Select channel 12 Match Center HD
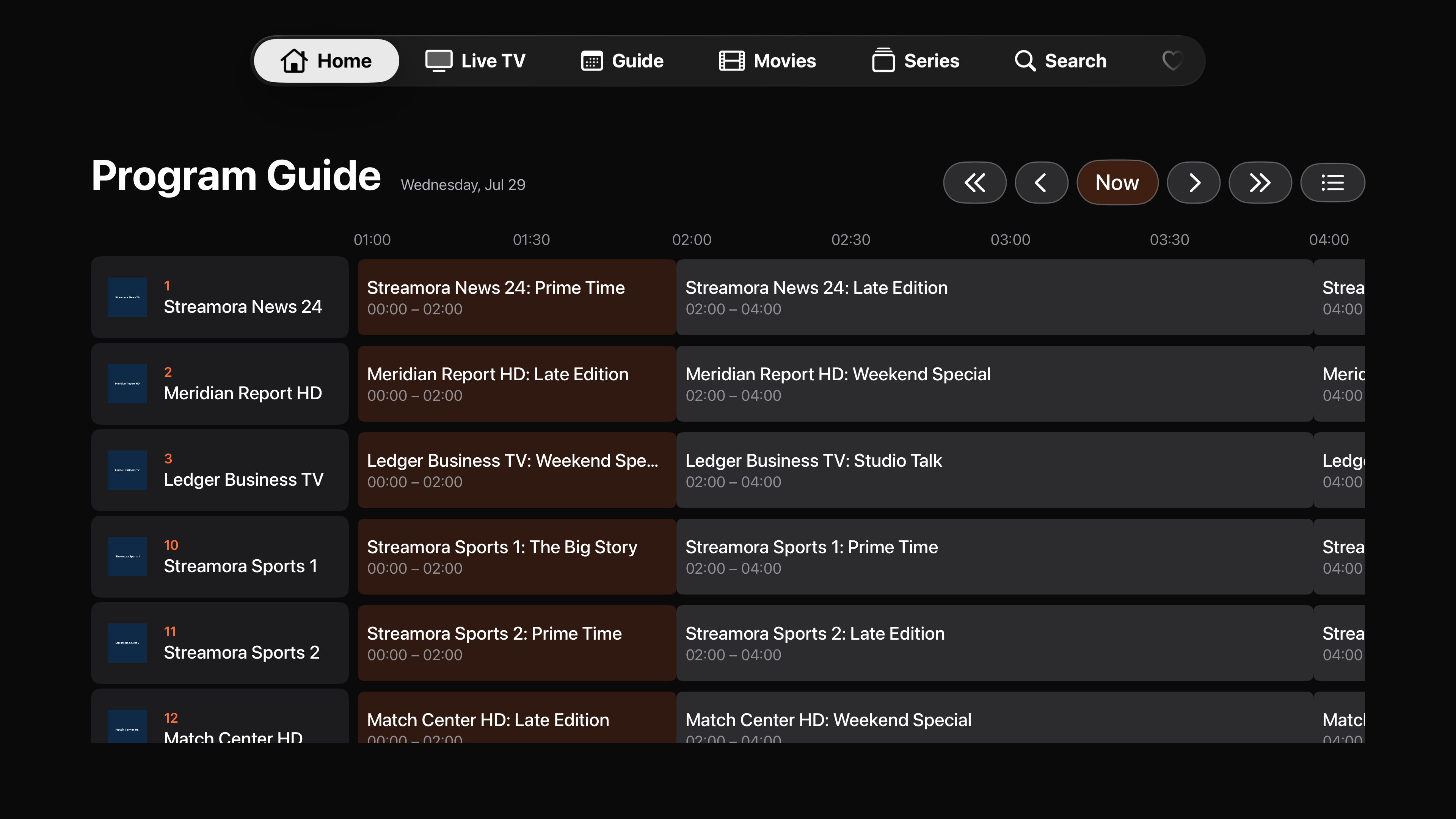Viewport: 1456px width, 819px height. [x=220, y=716]
